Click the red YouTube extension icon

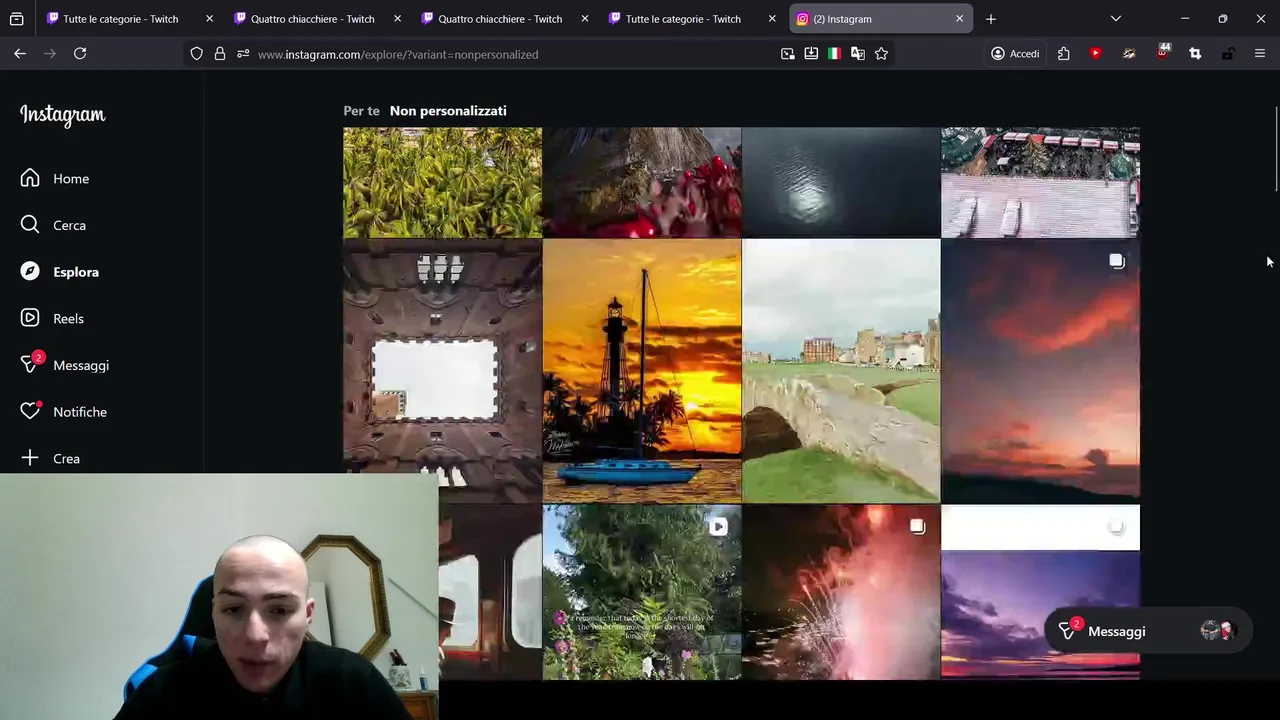point(1096,54)
